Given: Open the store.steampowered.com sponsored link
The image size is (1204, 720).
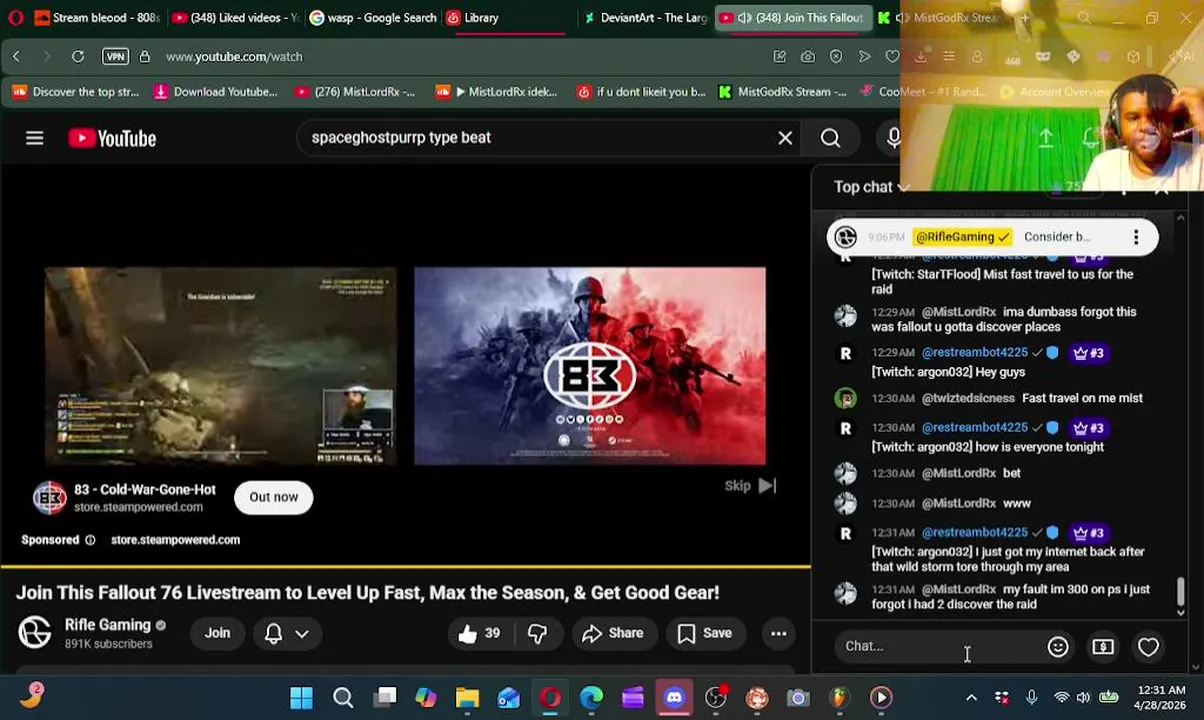Looking at the screenshot, I should pos(175,540).
